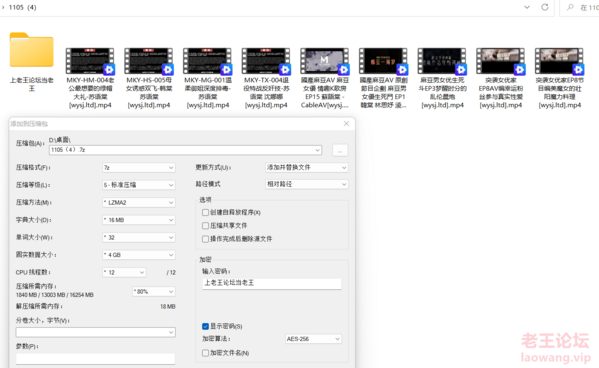The width and height of the screenshot is (599, 368).
Task: Enable create self-extracting archive checkbox
Action: click(x=205, y=212)
